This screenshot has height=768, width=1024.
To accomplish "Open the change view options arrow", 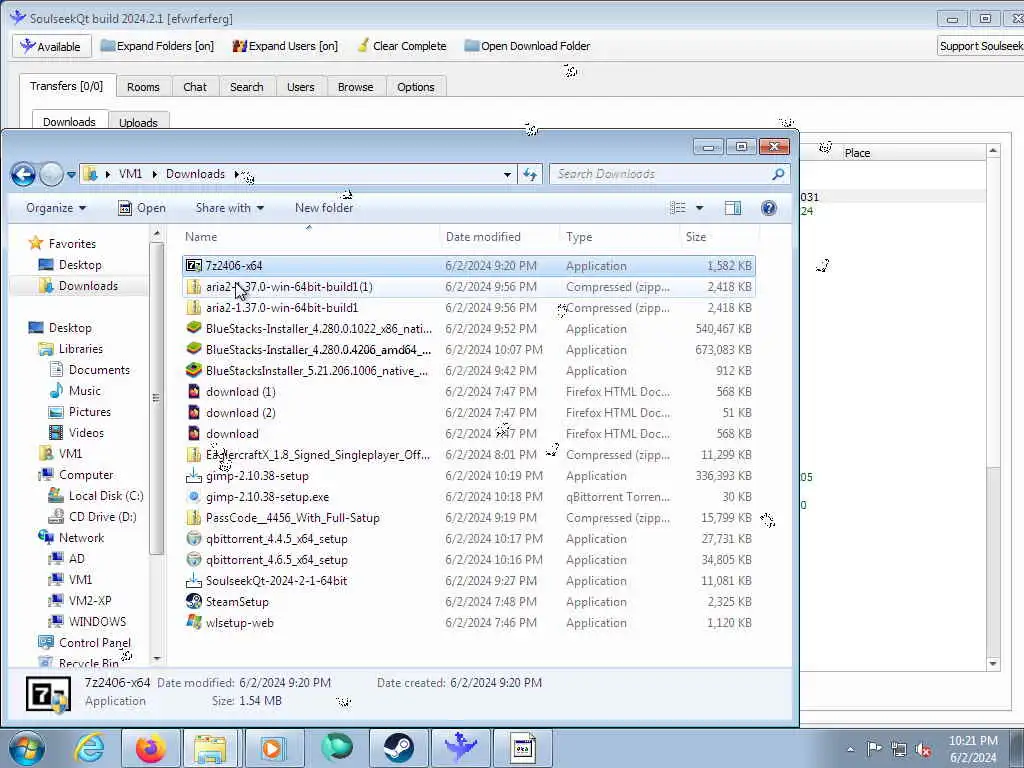I will 699,208.
